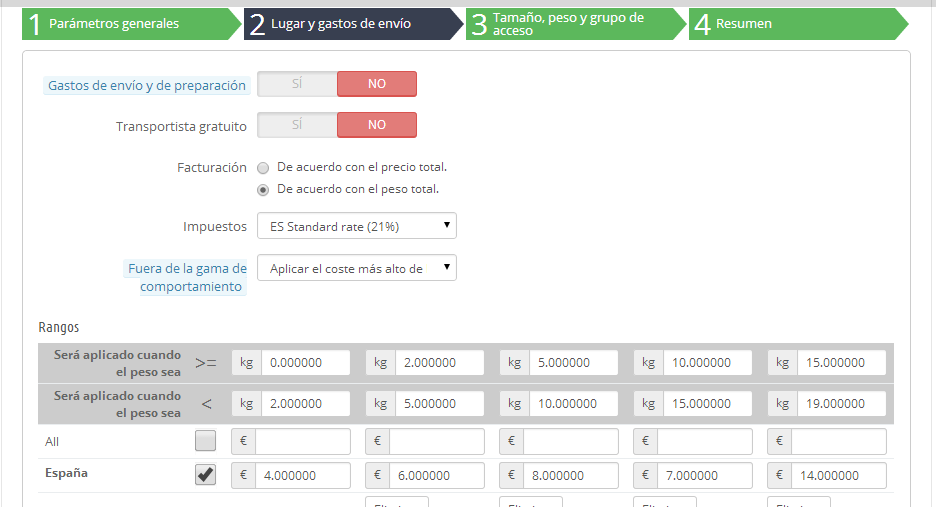Viewport: 936px width, 507px height.
Task: Open the Impuestos dropdown
Action: pyautogui.click(x=357, y=226)
